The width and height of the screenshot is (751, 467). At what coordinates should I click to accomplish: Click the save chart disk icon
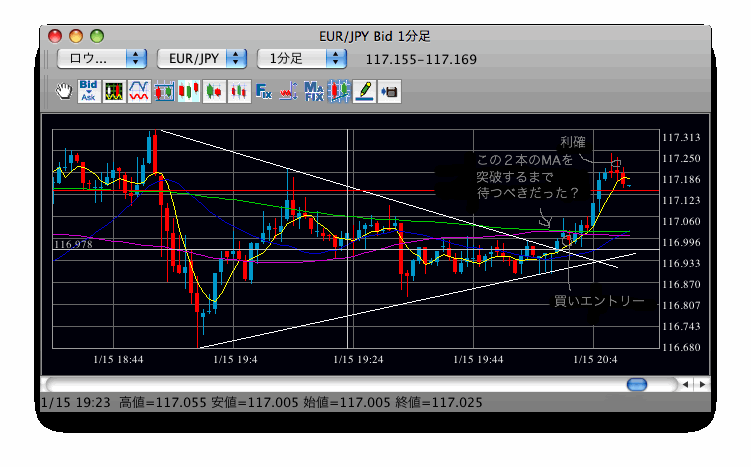tap(389, 91)
